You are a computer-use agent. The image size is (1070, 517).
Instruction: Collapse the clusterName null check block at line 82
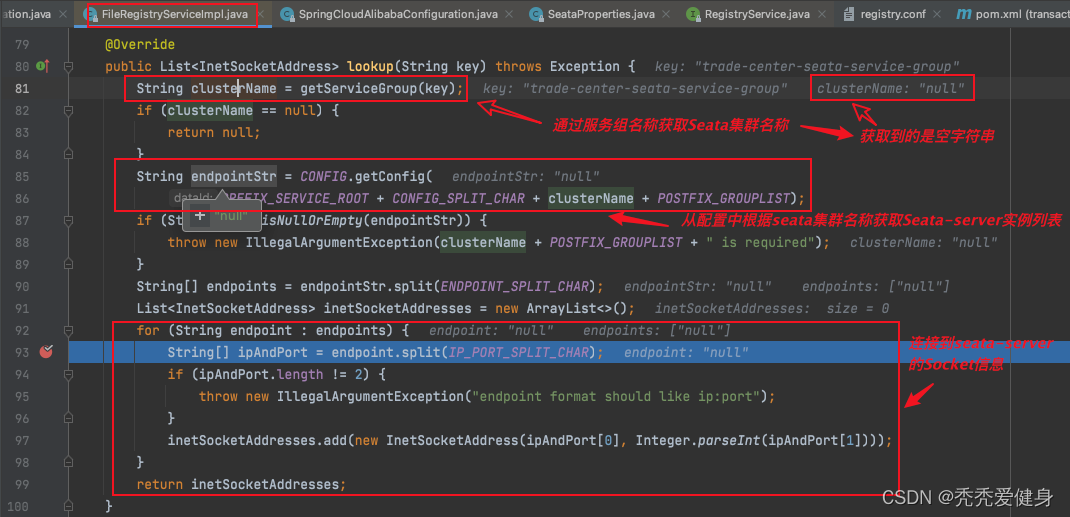(69, 110)
